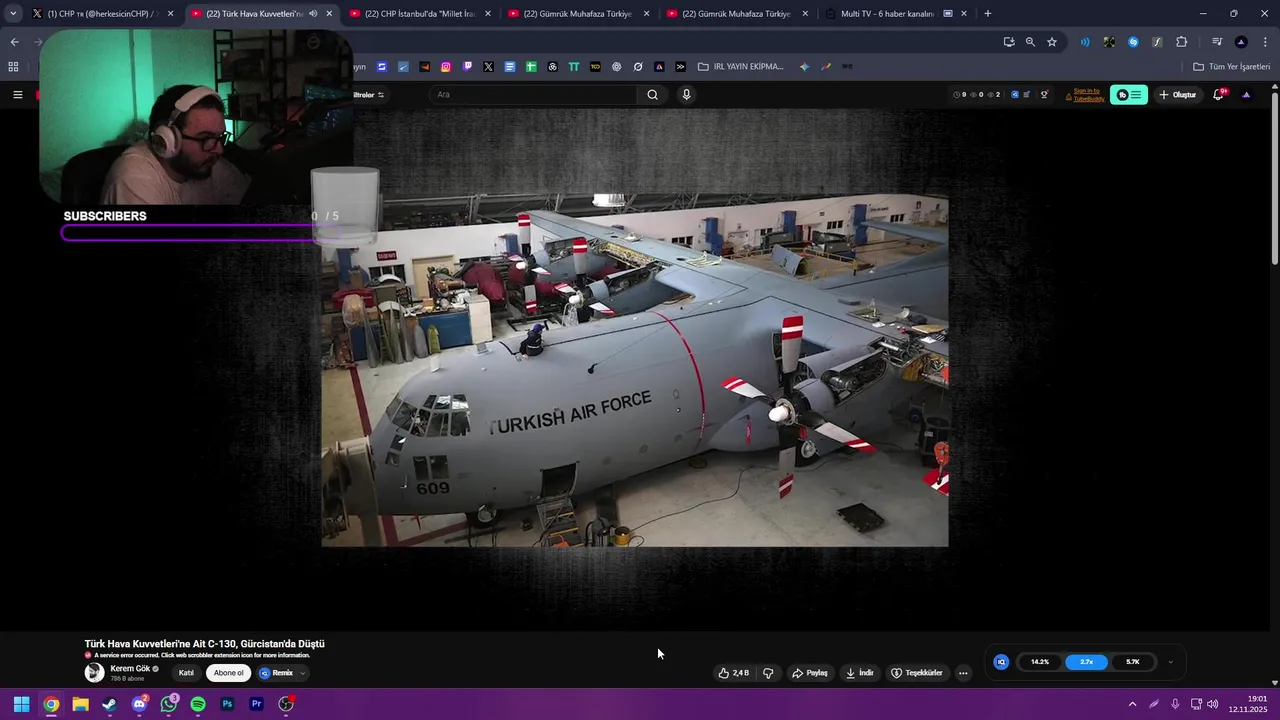Click the Abone ol subscribe button
The width and height of the screenshot is (1280, 720).
click(228, 673)
